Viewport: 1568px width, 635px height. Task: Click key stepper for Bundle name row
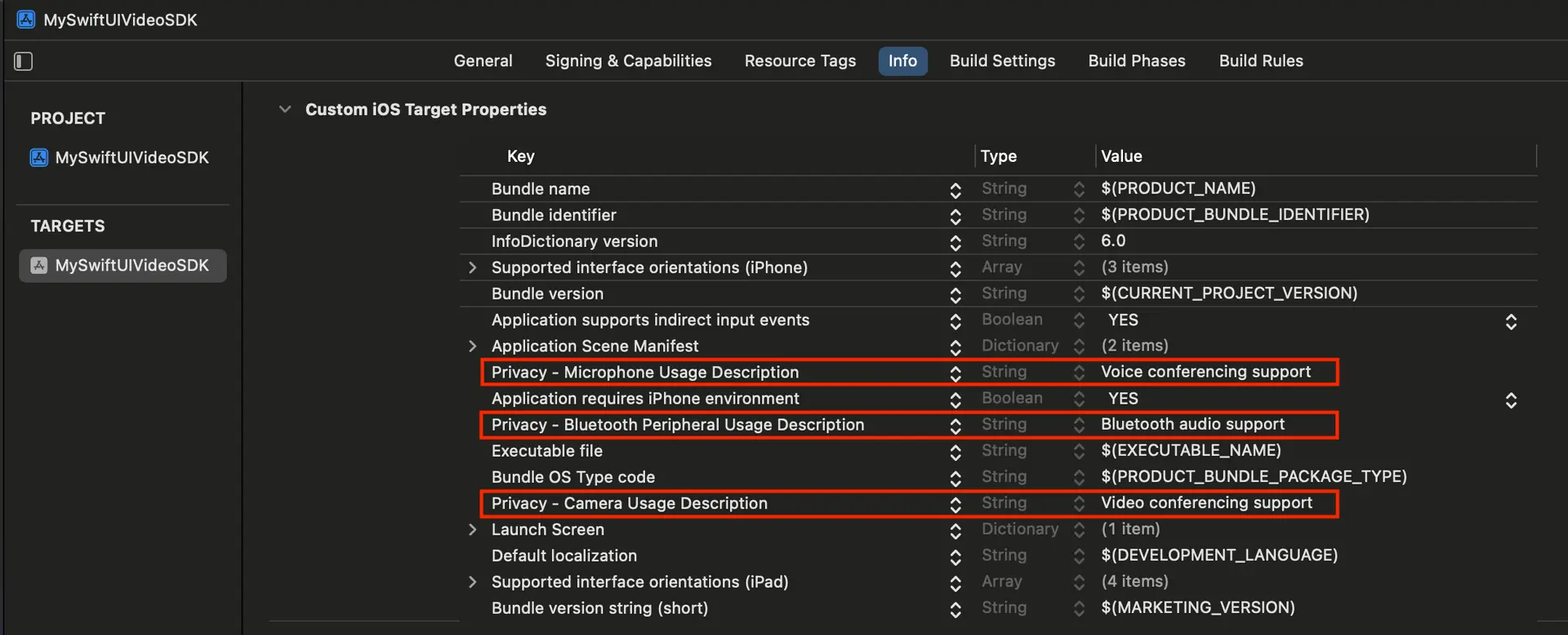[955, 190]
